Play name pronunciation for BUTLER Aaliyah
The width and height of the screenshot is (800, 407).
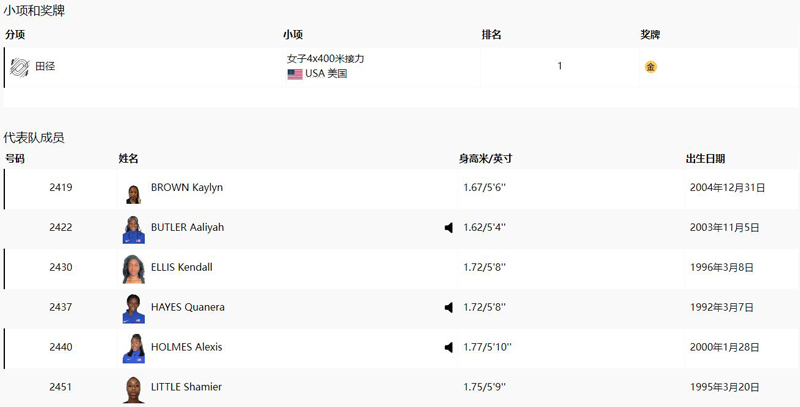[448, 228]
